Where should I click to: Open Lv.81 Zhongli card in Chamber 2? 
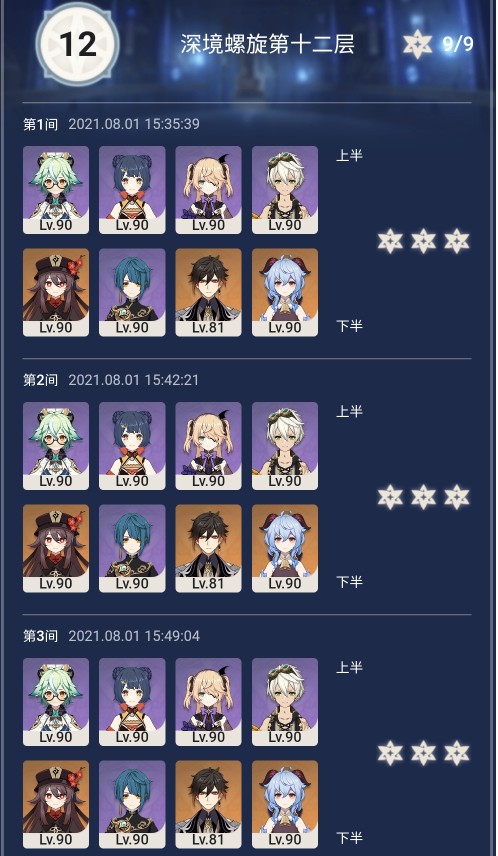point(208,548)
